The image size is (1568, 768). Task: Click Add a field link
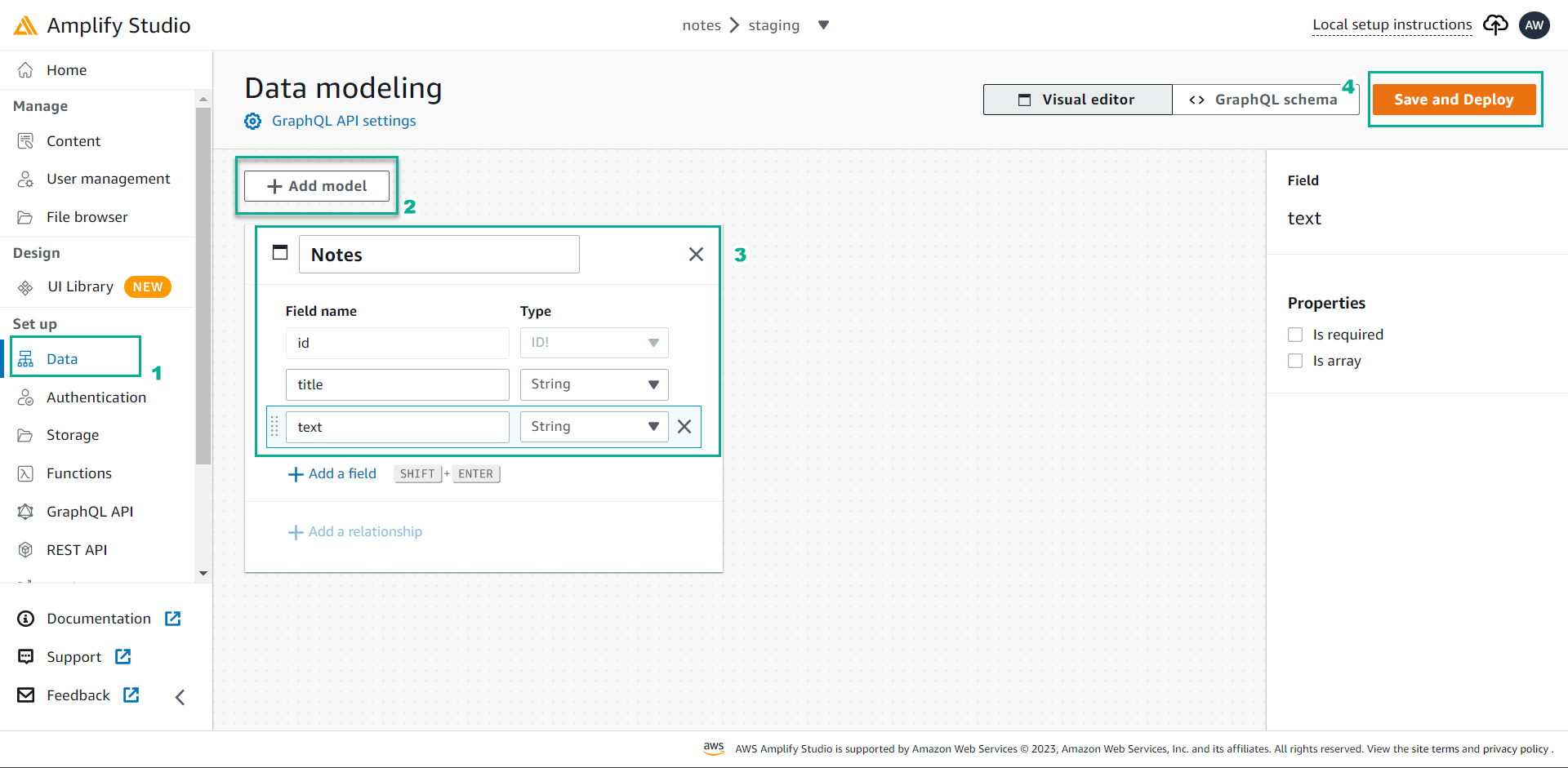(332, 474)
